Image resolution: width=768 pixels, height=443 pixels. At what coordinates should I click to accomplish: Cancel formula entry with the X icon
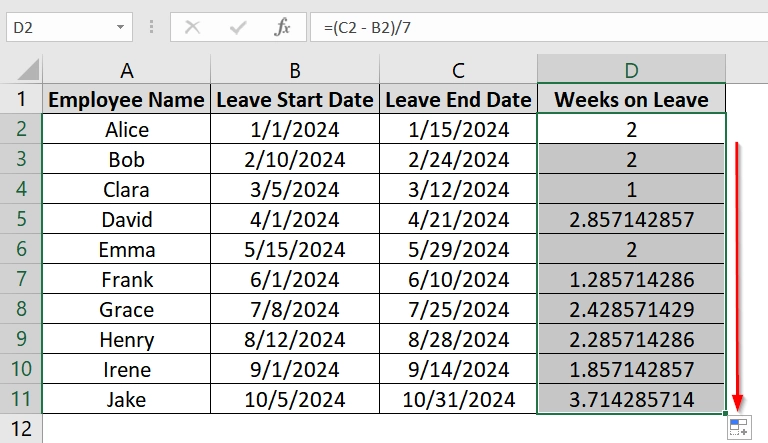192,27
